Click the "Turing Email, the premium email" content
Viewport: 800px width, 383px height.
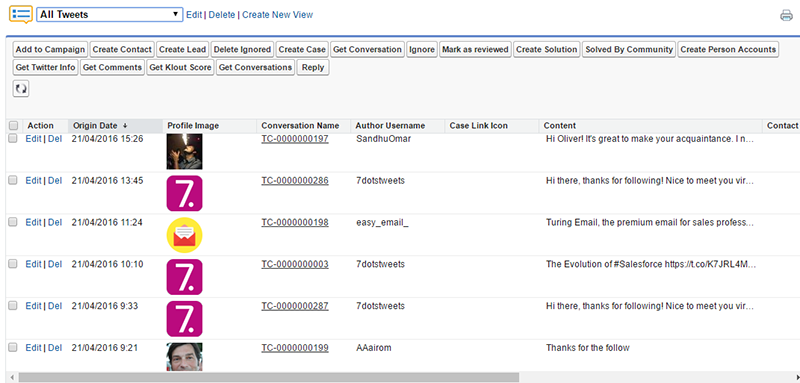coord(649,222)
